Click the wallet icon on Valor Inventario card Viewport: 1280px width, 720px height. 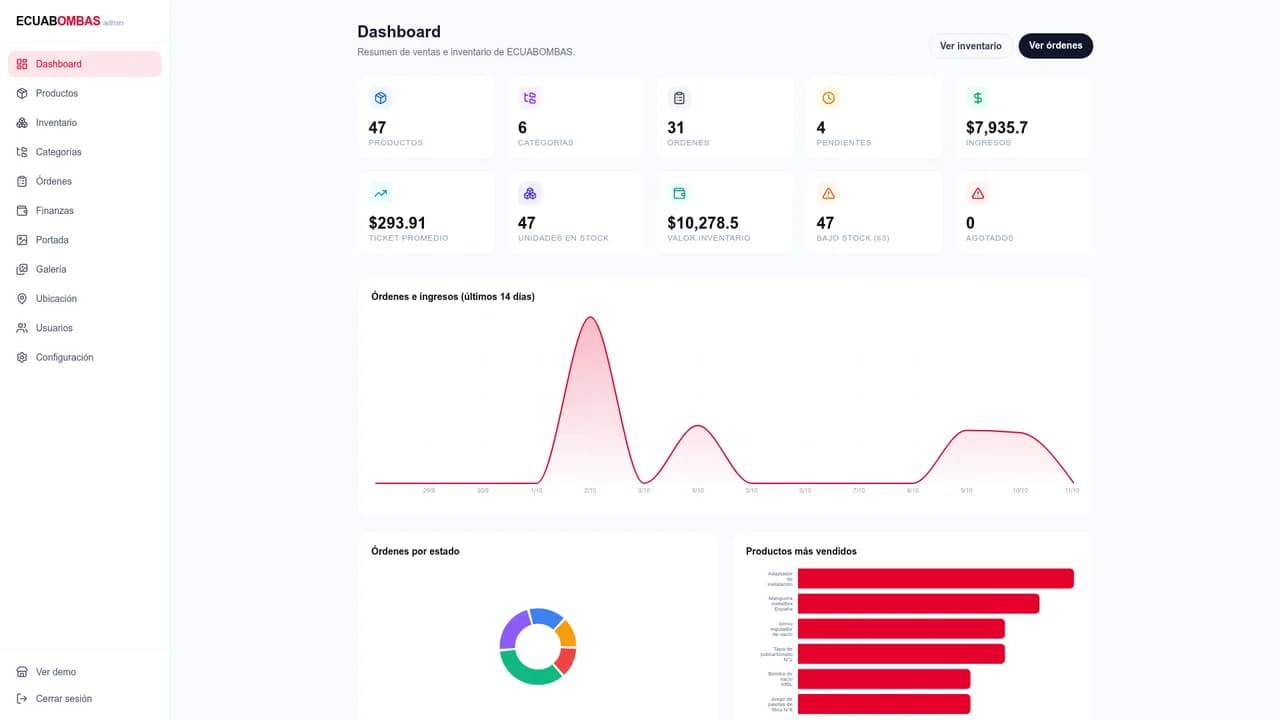679,194
